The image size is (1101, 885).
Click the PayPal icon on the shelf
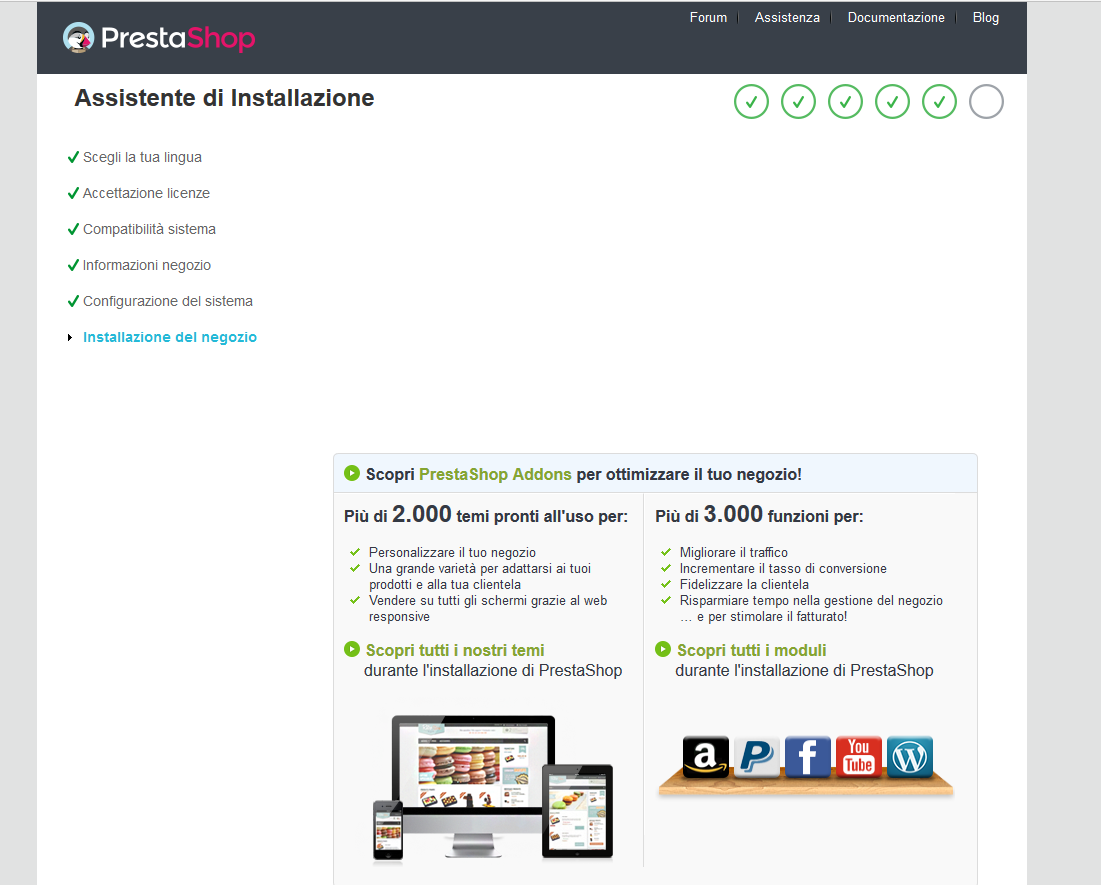tap(757, 756)
